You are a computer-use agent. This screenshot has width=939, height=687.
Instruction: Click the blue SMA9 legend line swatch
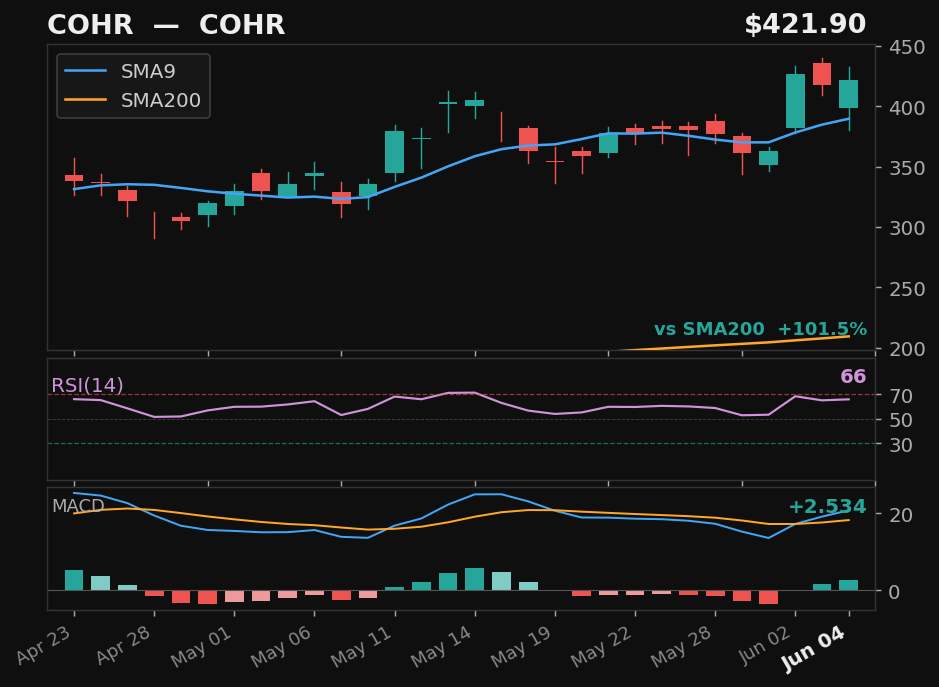point(85,71)
